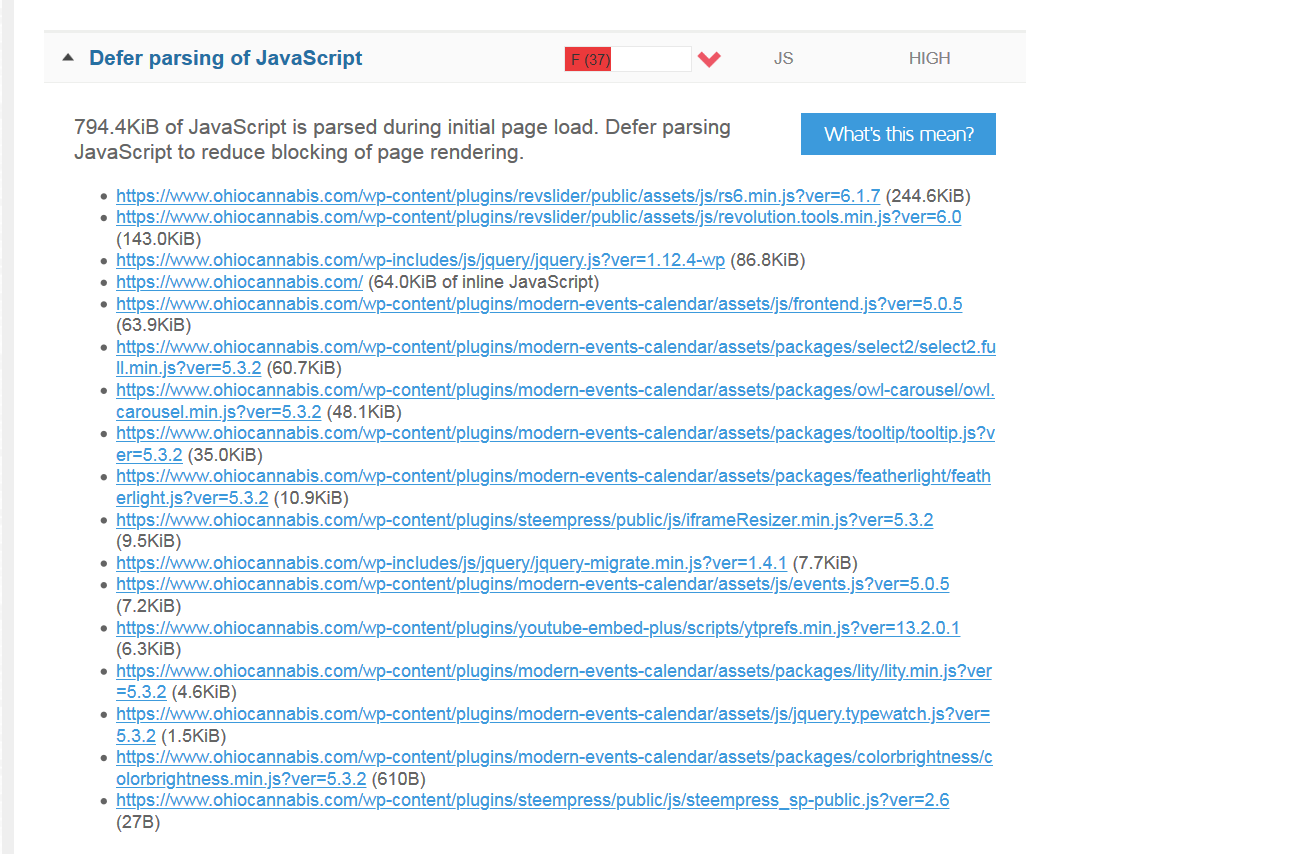Open the featherlight.js link

tap(553, 486)
